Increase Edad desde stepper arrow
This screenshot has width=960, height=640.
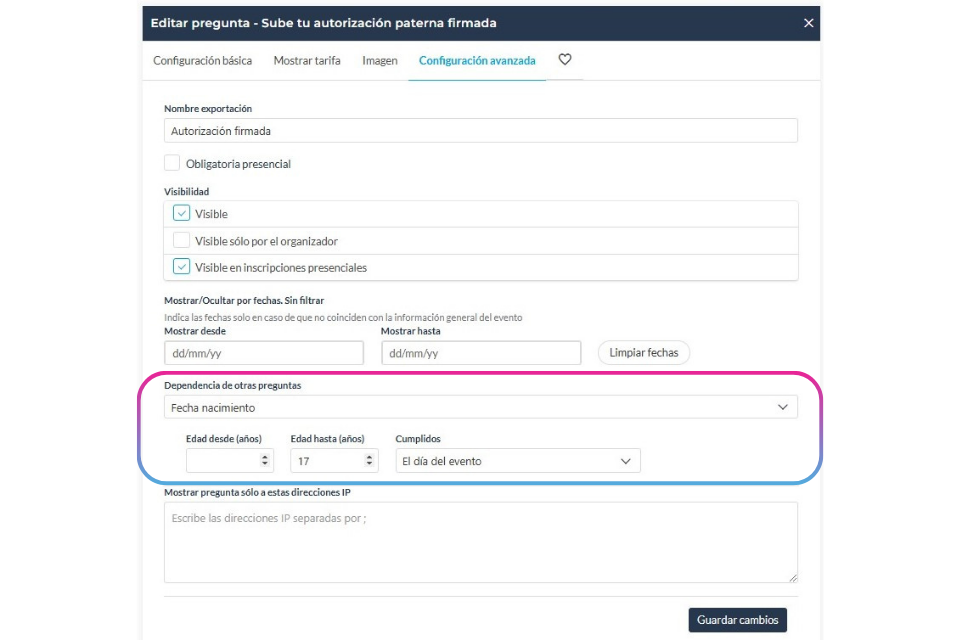264,457
